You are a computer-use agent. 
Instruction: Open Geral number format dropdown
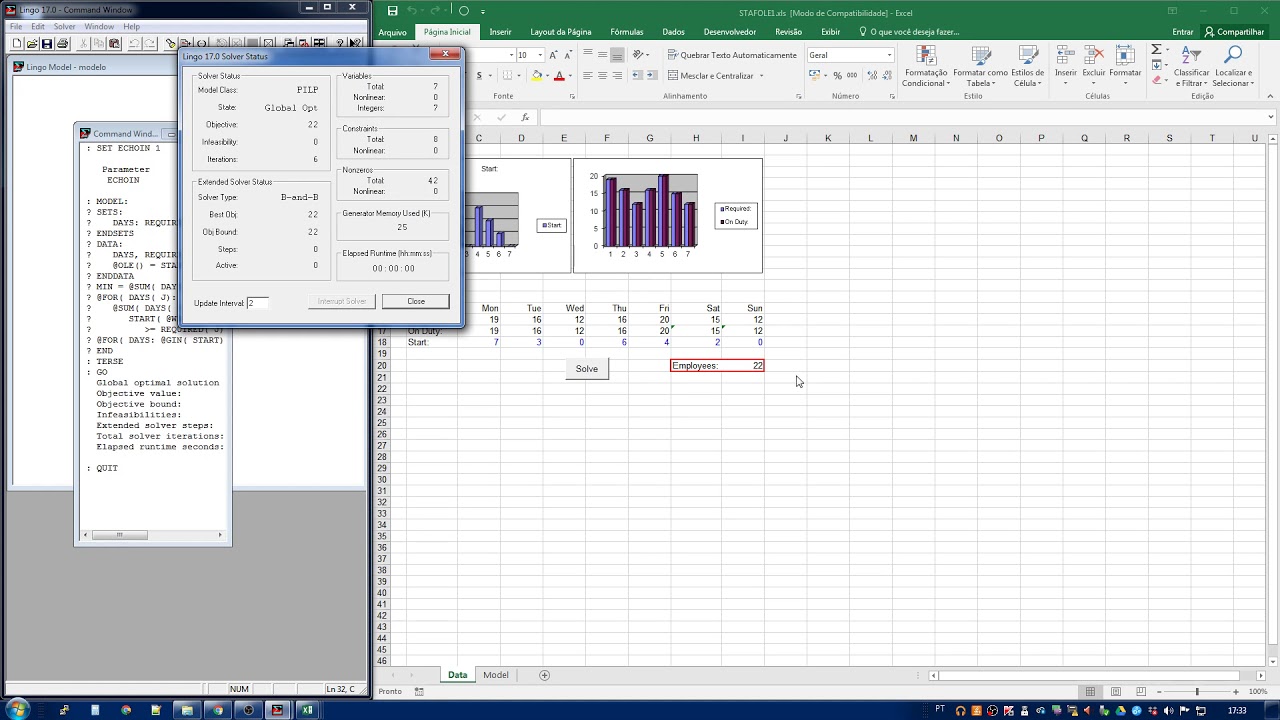[889, 55]
